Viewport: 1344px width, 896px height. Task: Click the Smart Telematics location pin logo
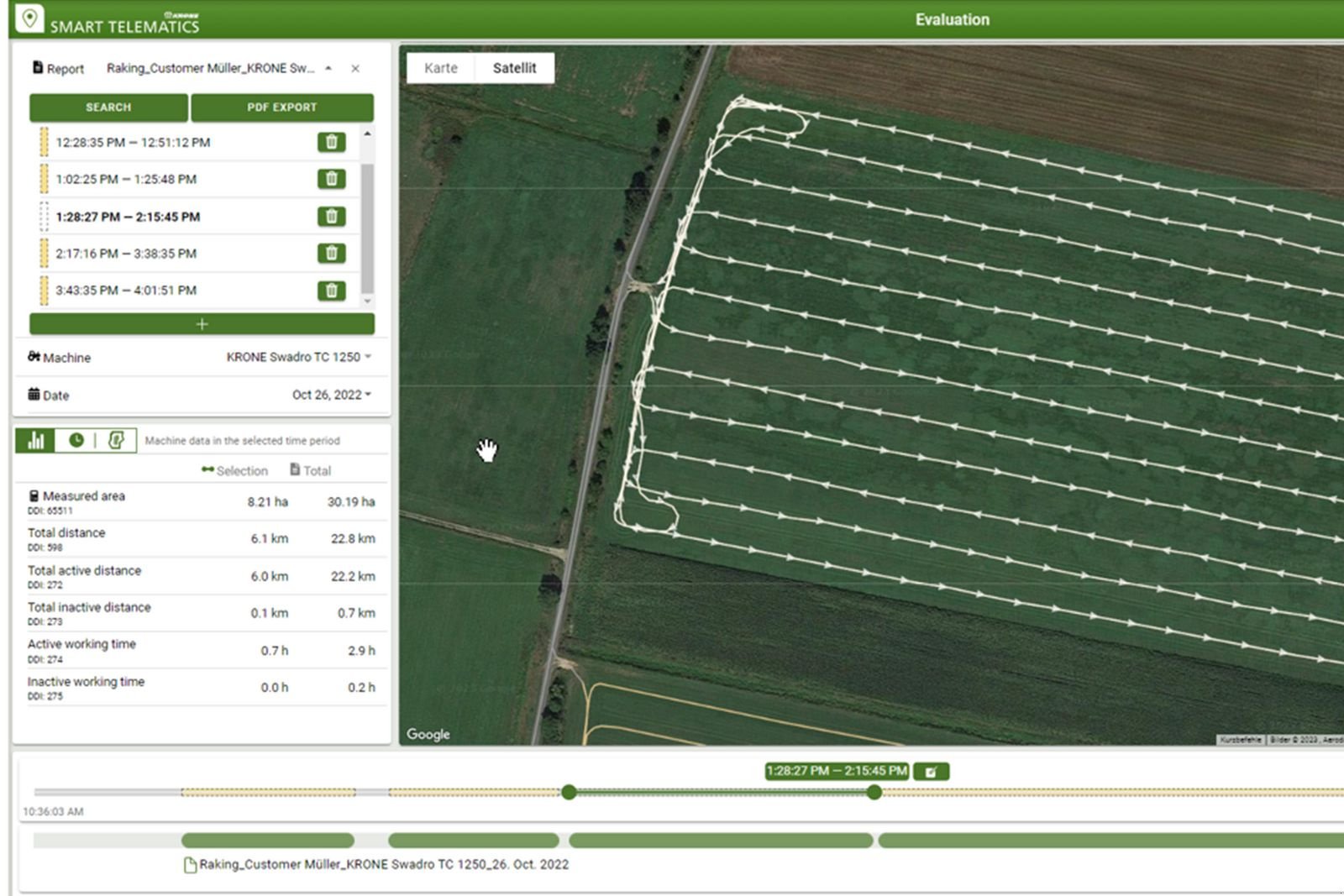point(29,18)
